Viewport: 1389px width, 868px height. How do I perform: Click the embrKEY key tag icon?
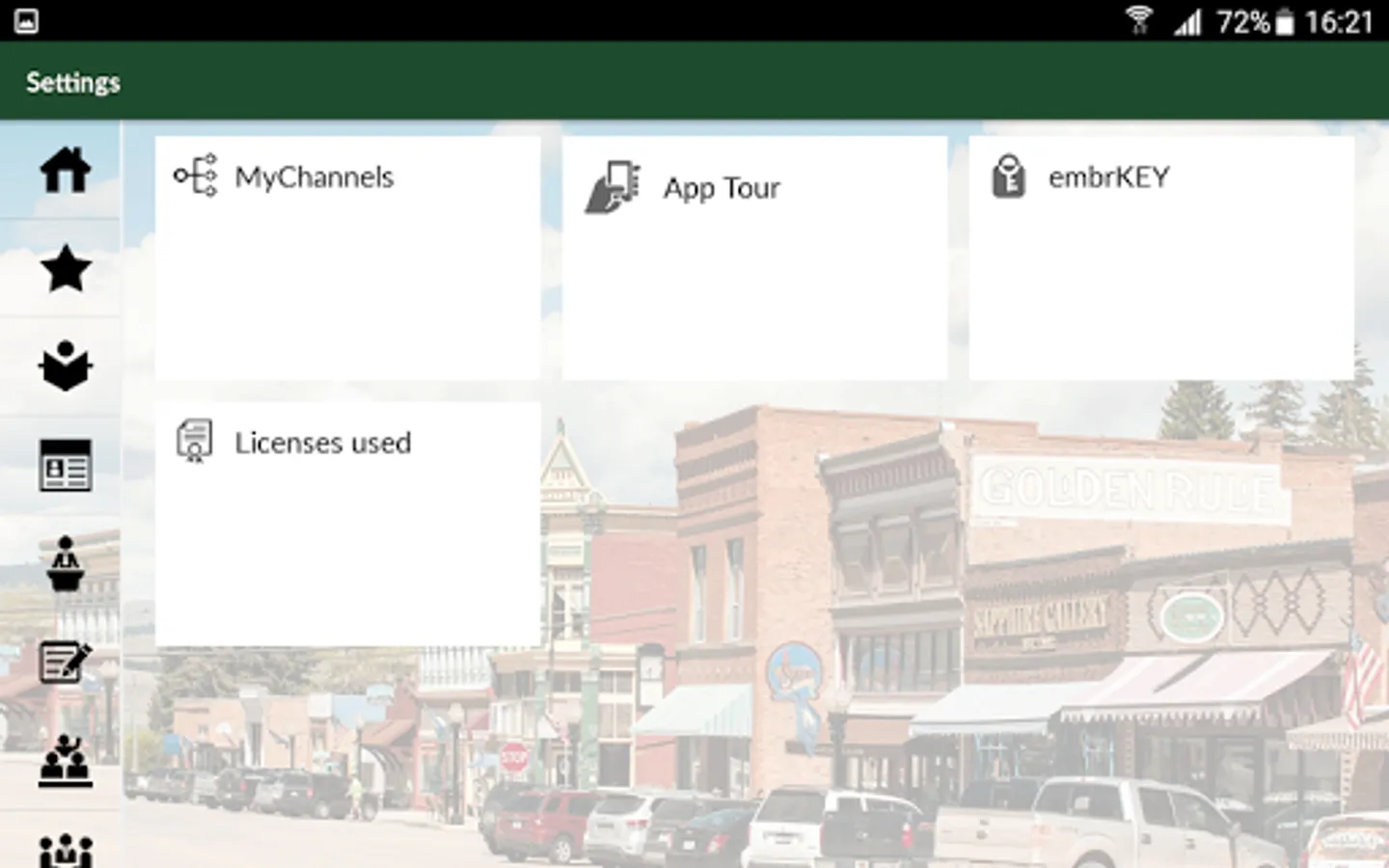click(x=1008, y=176)
